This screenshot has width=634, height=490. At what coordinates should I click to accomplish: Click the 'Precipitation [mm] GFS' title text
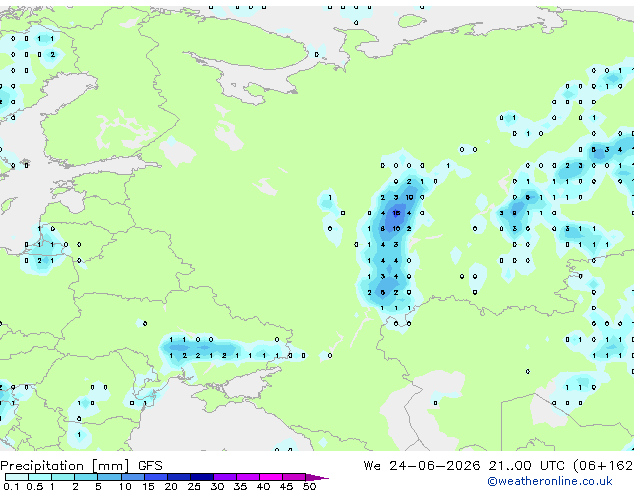click(82, 466)
